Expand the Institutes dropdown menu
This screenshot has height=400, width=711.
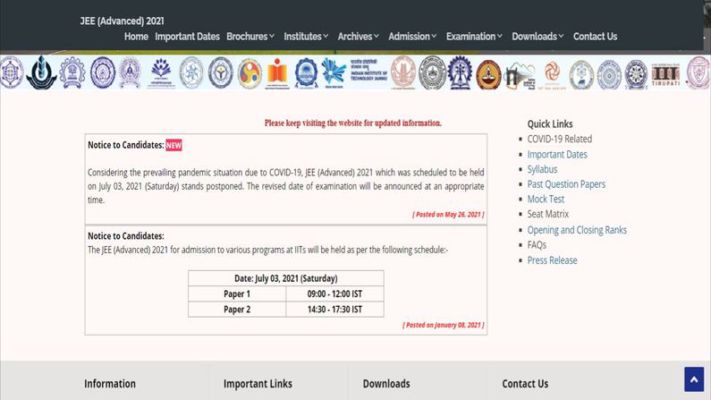click(x=306, y=36)
